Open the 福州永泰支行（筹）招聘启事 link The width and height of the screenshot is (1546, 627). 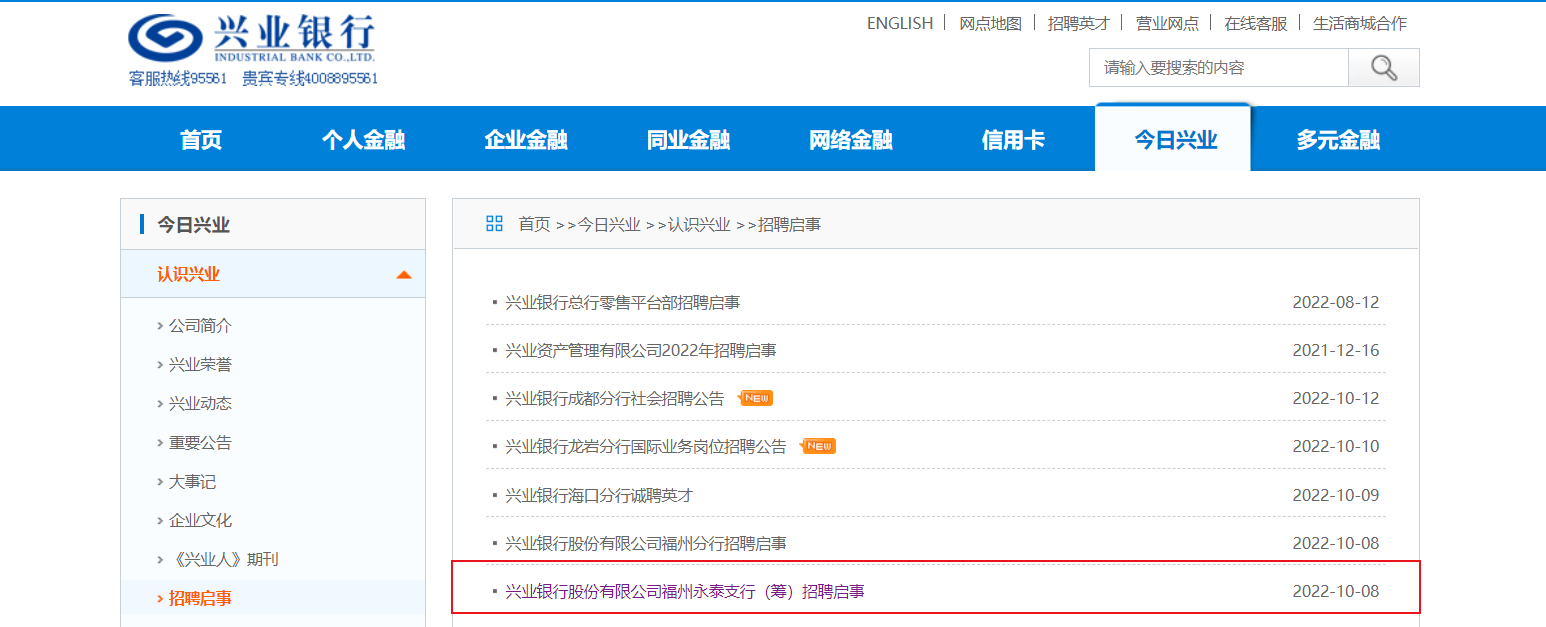click(684, 592)
